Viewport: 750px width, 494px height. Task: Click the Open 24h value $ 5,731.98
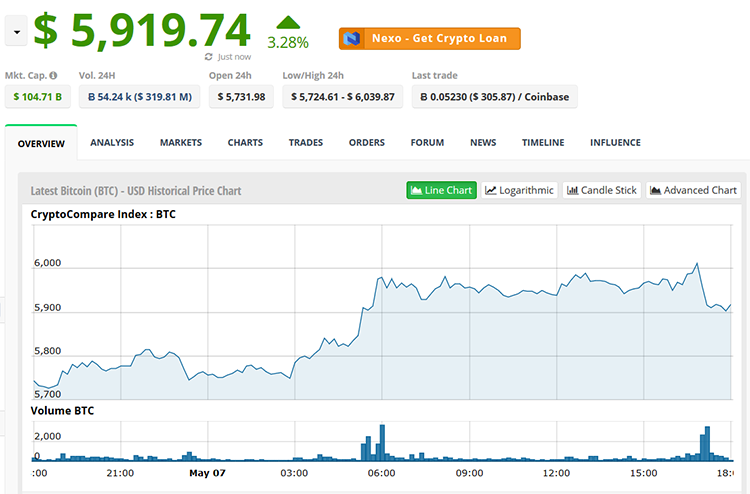pyautogui.click(x=242, y=97)
